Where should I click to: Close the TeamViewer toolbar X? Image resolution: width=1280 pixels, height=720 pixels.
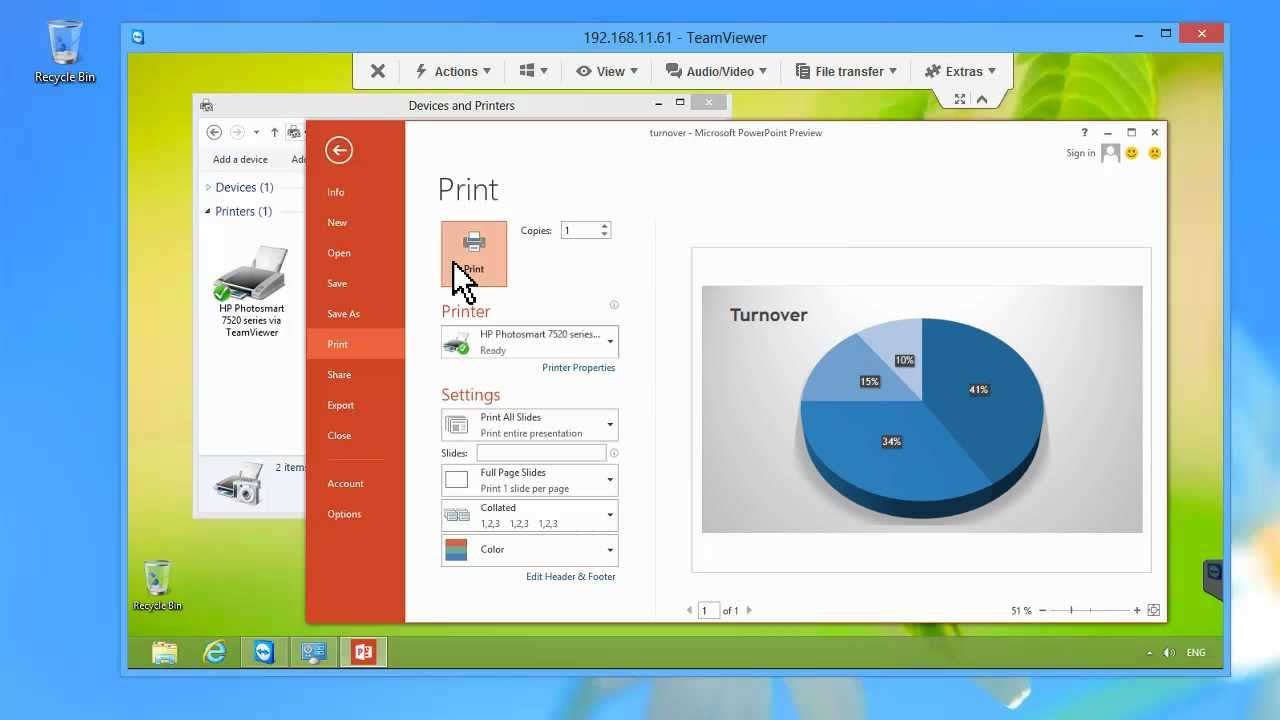pos(378,71)
